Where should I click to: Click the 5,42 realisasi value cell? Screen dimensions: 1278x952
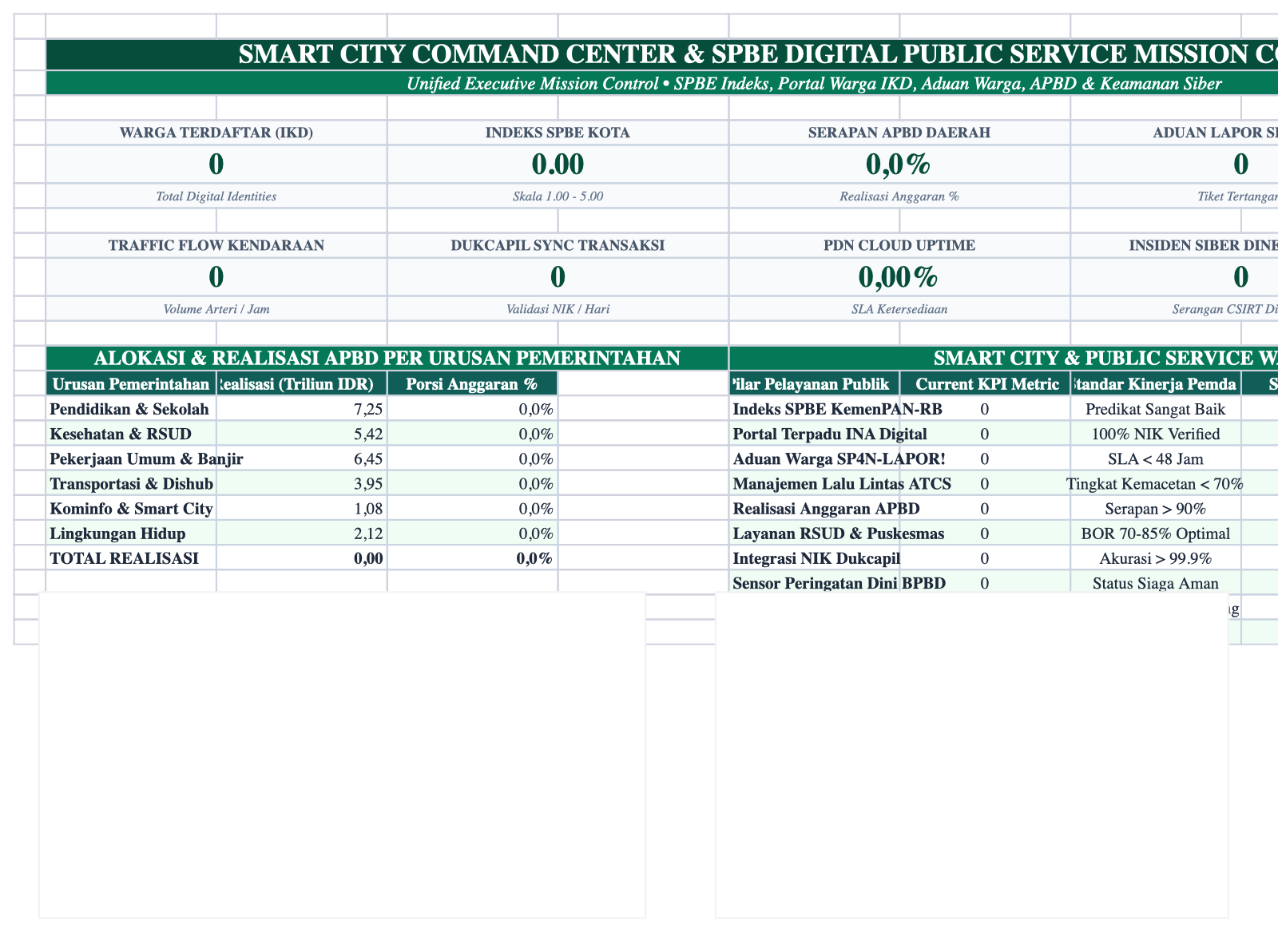click(x=302, y=434)
